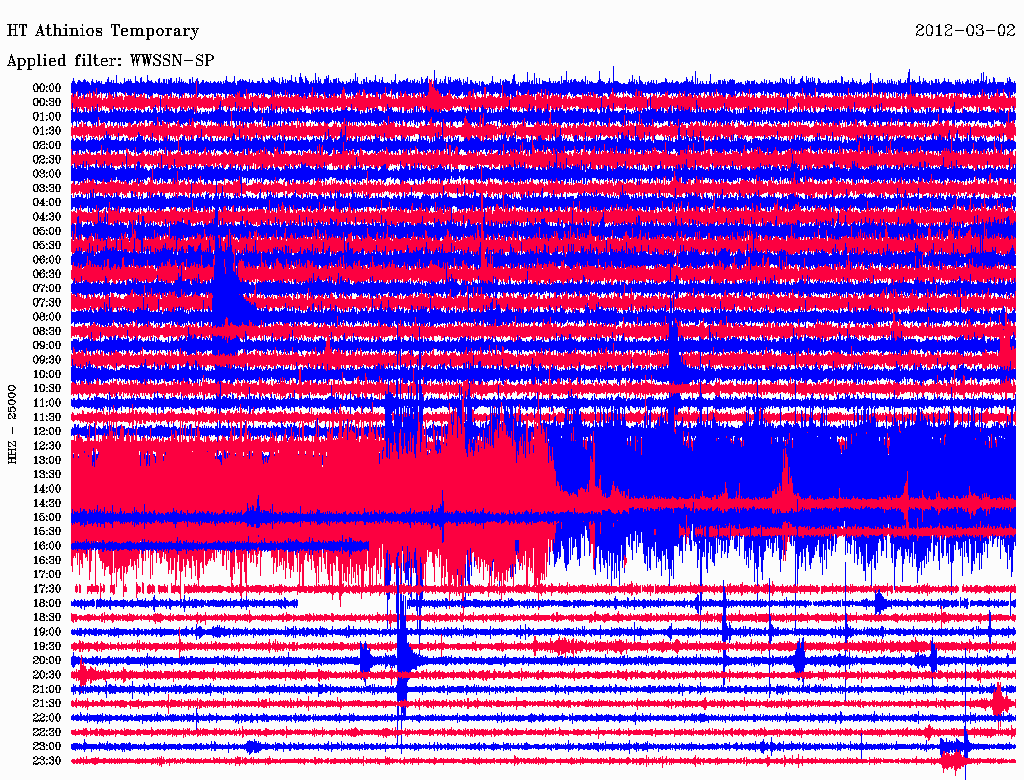Click the 14:00 time label
1024x780 pixels.
click(47, 488)
